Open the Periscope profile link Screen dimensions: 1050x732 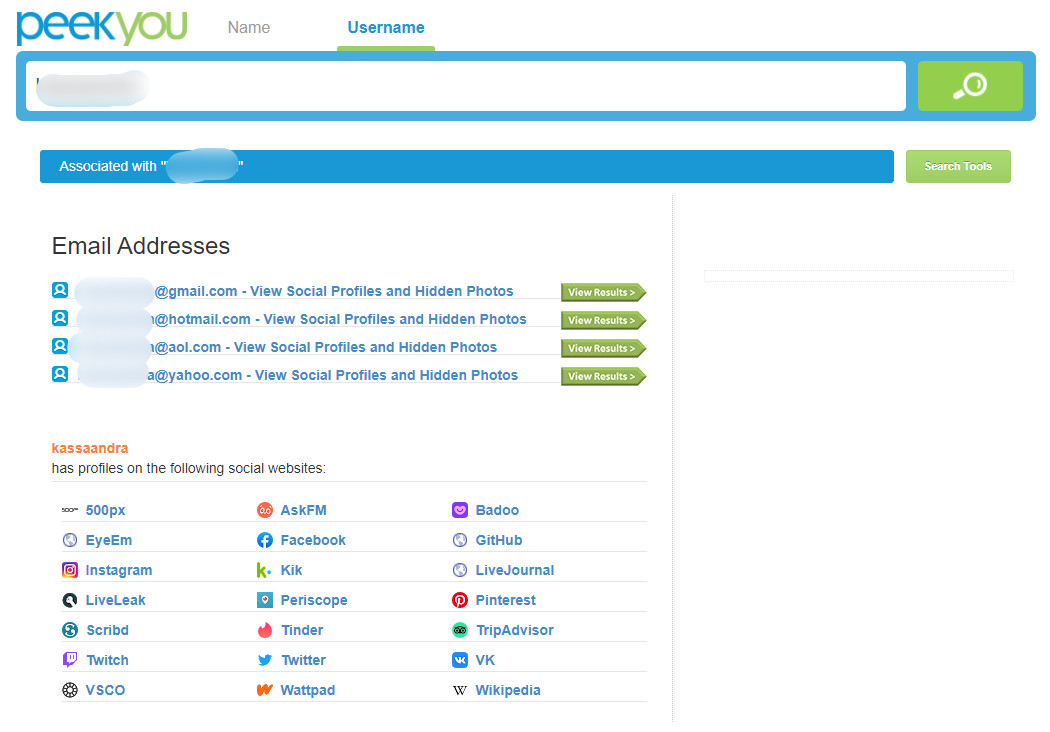tap(314, 601)
